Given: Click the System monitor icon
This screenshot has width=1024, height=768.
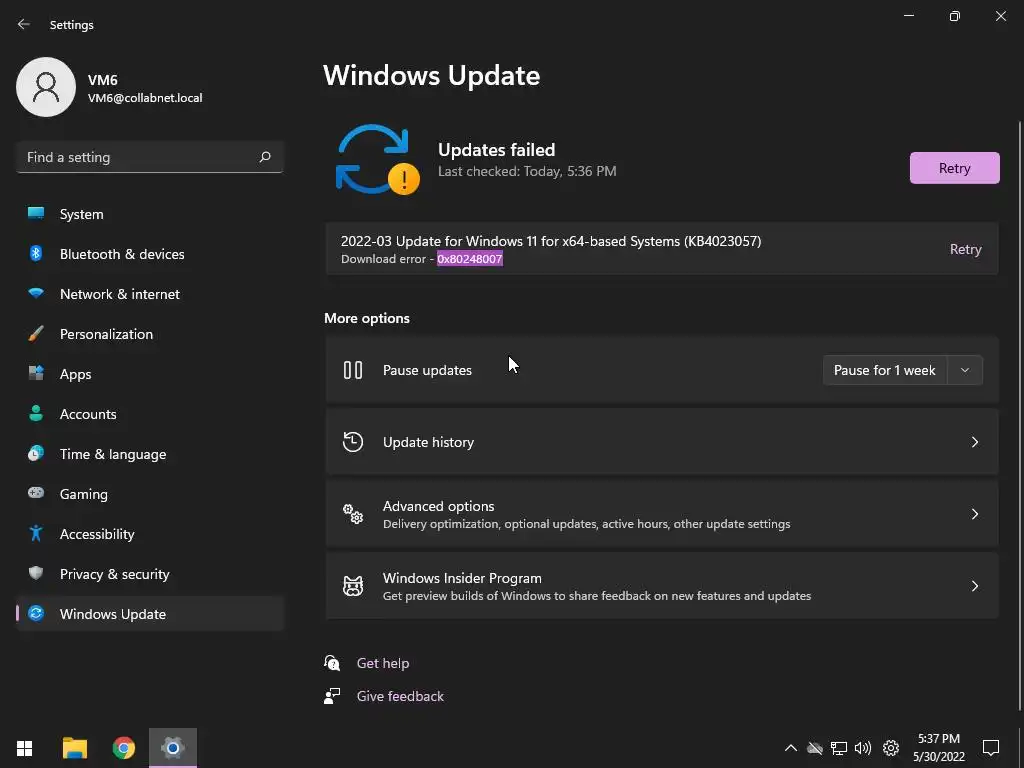Looking at the screenshot, I should pyautogui.click(x=36, y=214).
